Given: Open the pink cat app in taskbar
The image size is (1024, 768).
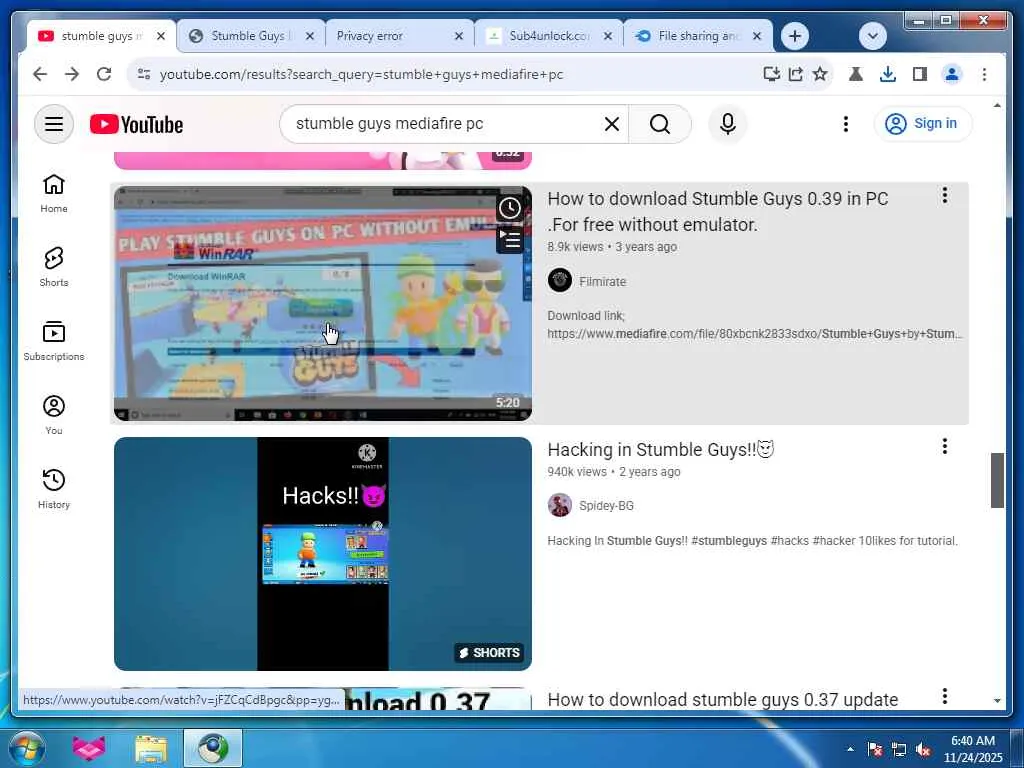Looking at the screenshot, I should 89,748.
